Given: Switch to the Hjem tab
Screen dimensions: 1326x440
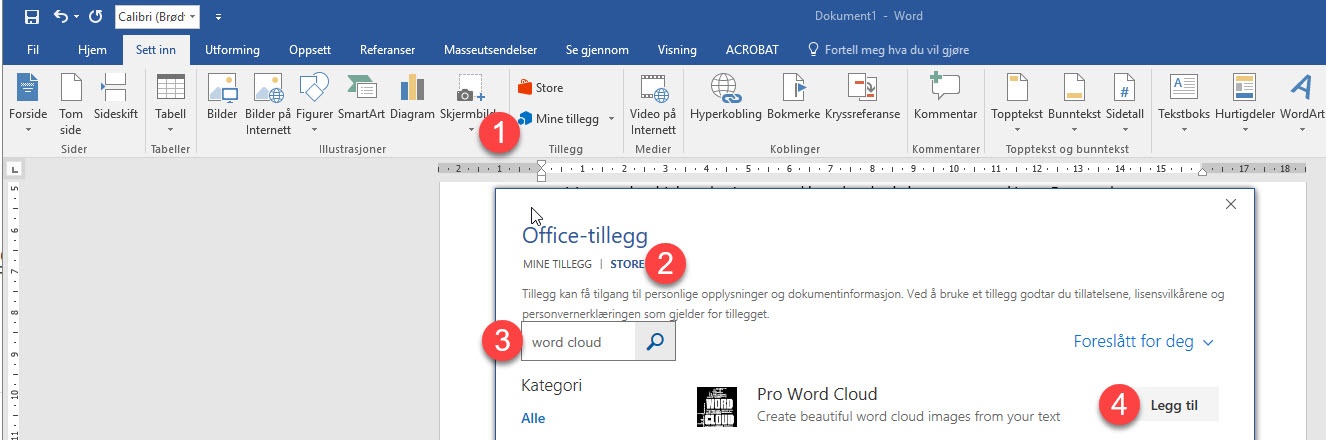Looking at the screenshot, I should pos(92,49).
